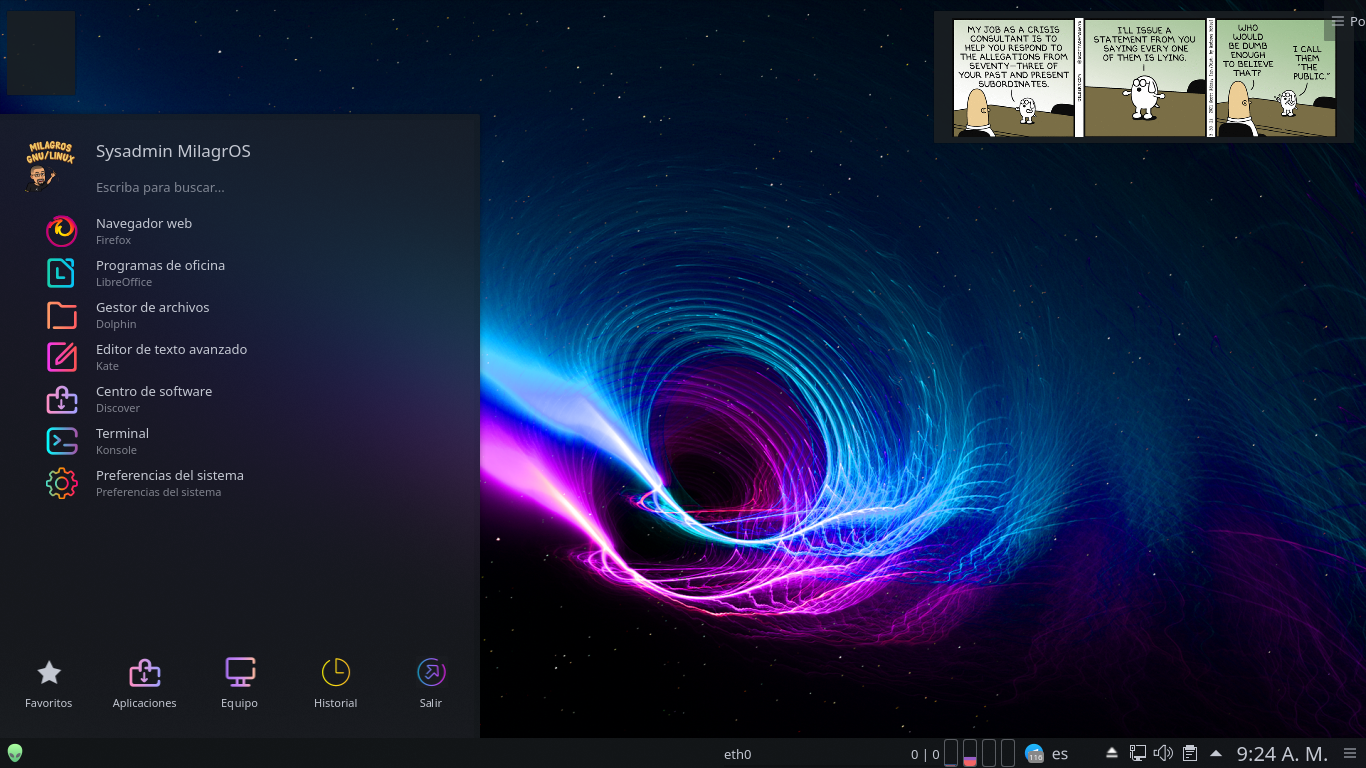
Task: Expand hidden system tray icons arrow
Action: [x=1216, y=753]
